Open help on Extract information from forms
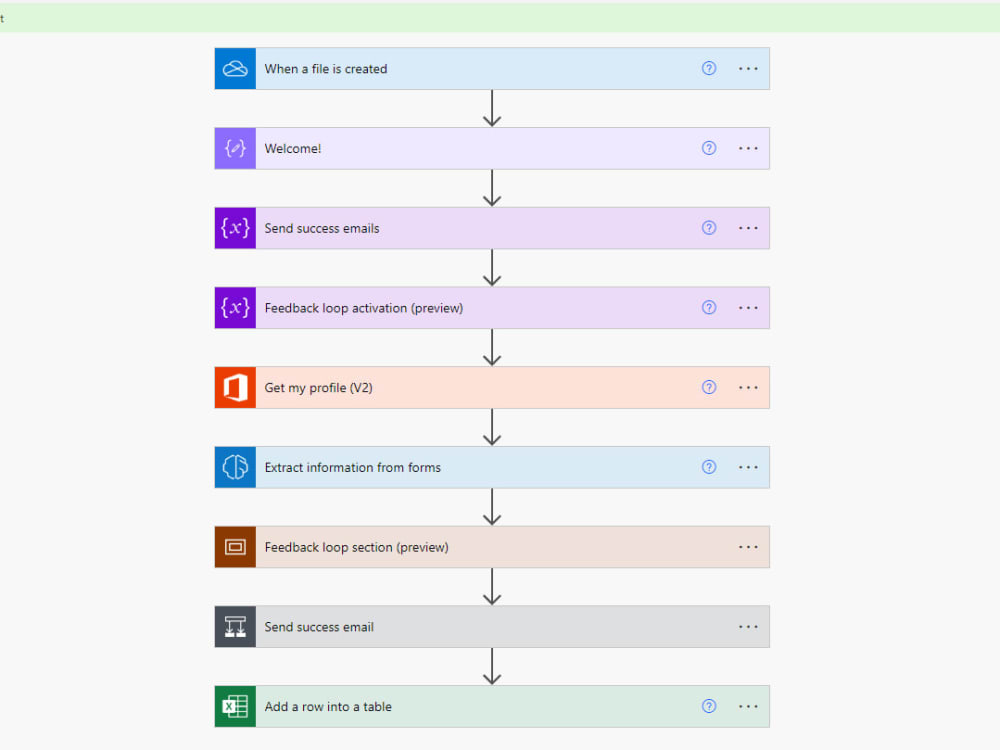Screen dimensions: 1000x750 pyautogui.click(x=709, y=467)
